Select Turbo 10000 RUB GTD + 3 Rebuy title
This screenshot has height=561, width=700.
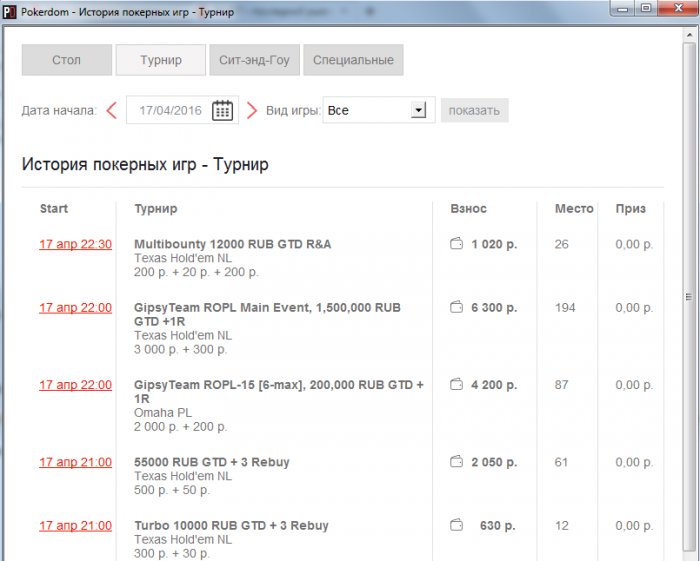[x=231, y=526]
